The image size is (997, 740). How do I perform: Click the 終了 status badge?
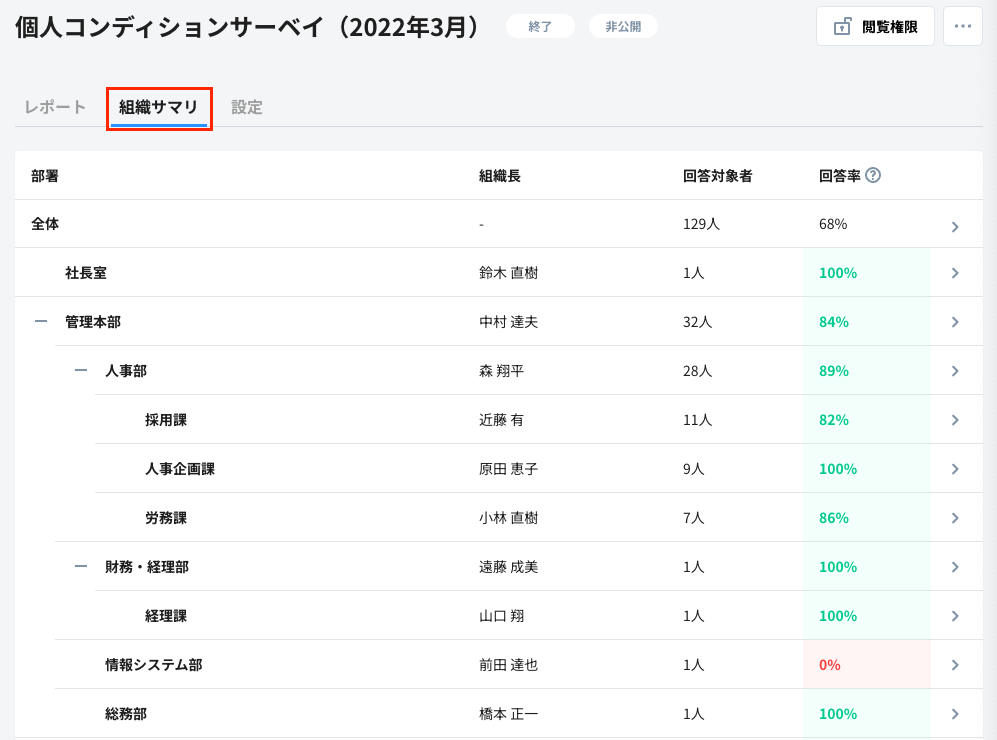(x=540, y=26)
